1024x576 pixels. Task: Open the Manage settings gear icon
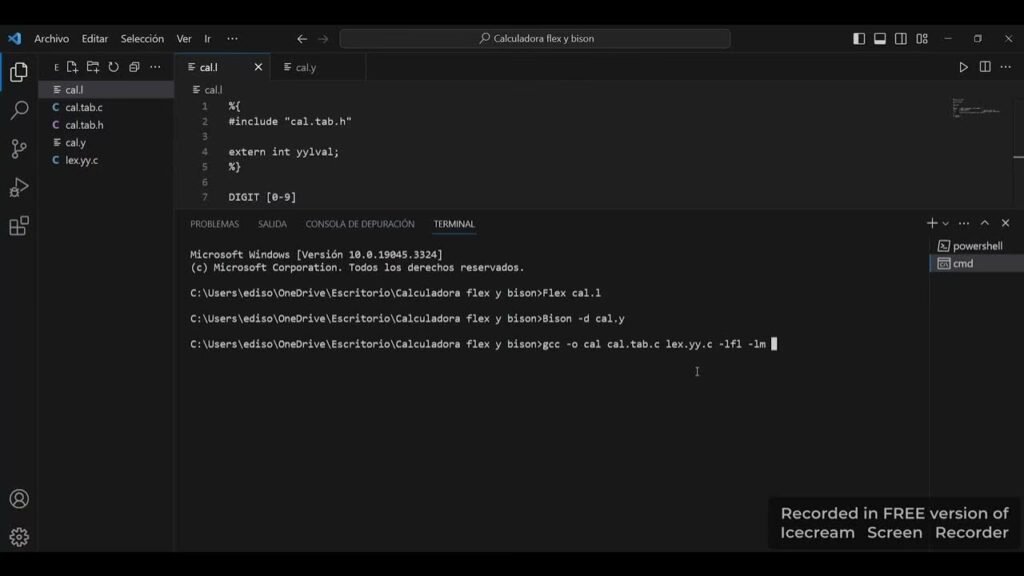18,537
